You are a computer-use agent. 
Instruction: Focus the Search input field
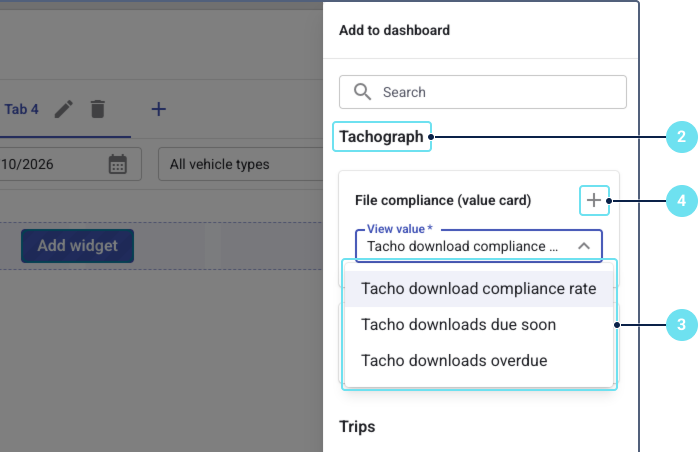(x=483, y=92)
